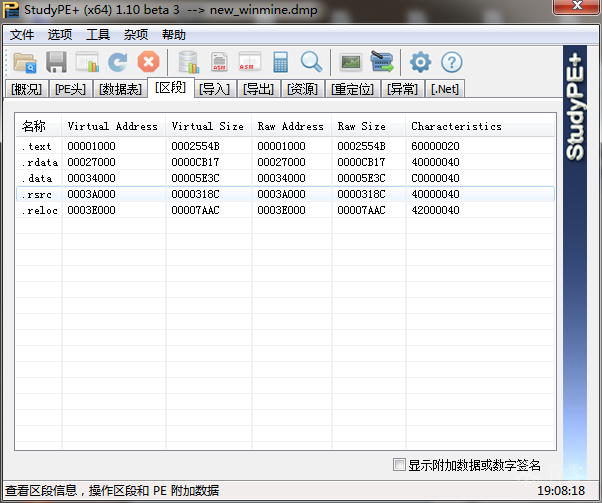Click the magnifying glass search icon

coord(311,62)
